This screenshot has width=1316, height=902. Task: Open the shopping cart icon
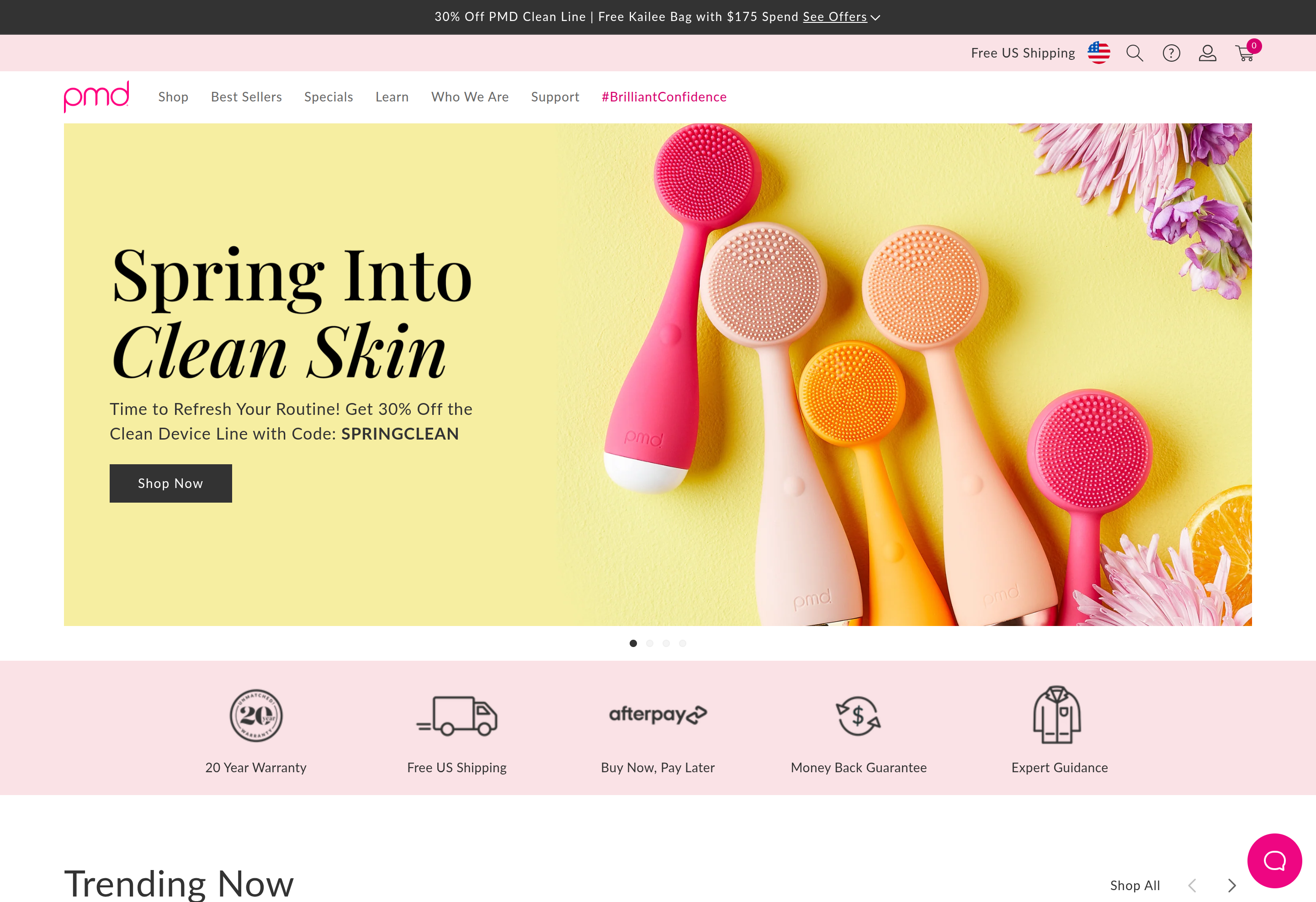(1247, 52)
